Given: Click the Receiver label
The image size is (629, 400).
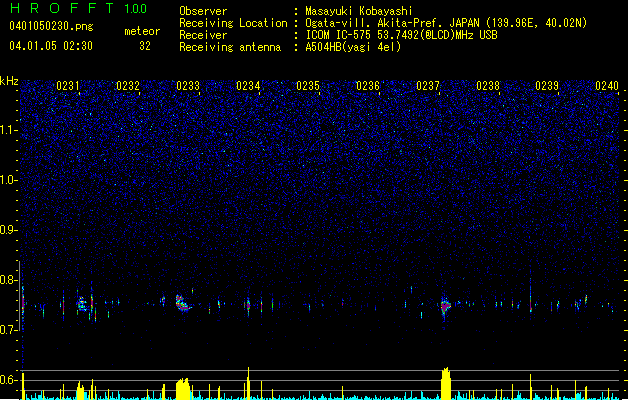Looking at the screenshot, I should [x=203, y=35].
